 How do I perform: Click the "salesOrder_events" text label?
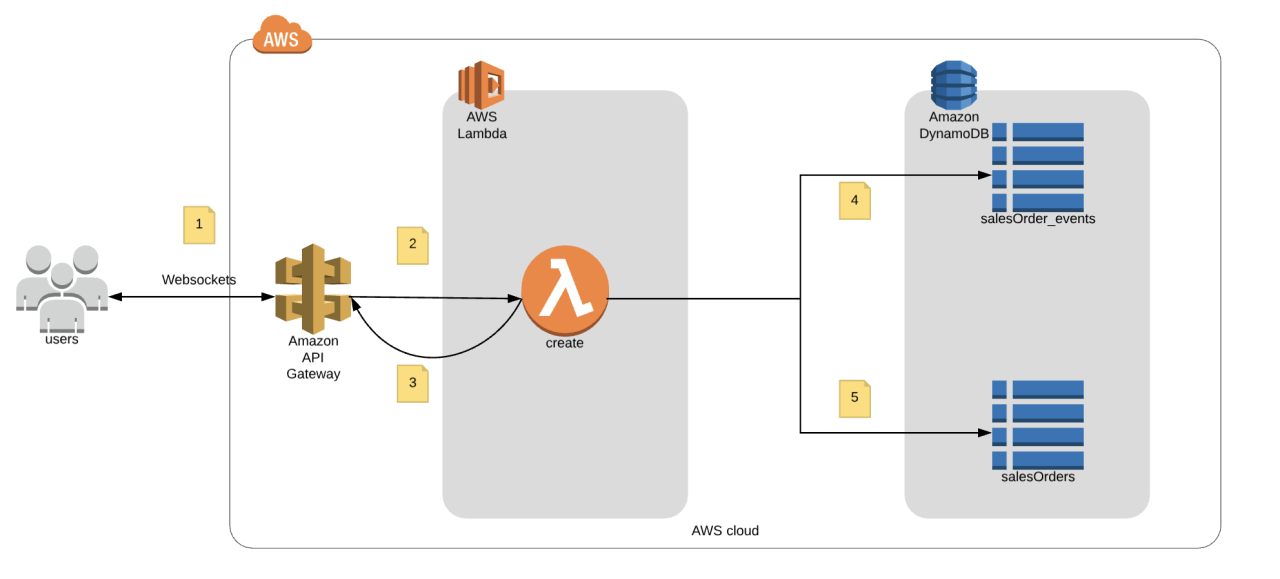pyautogui.click(x=1038, y=219)
